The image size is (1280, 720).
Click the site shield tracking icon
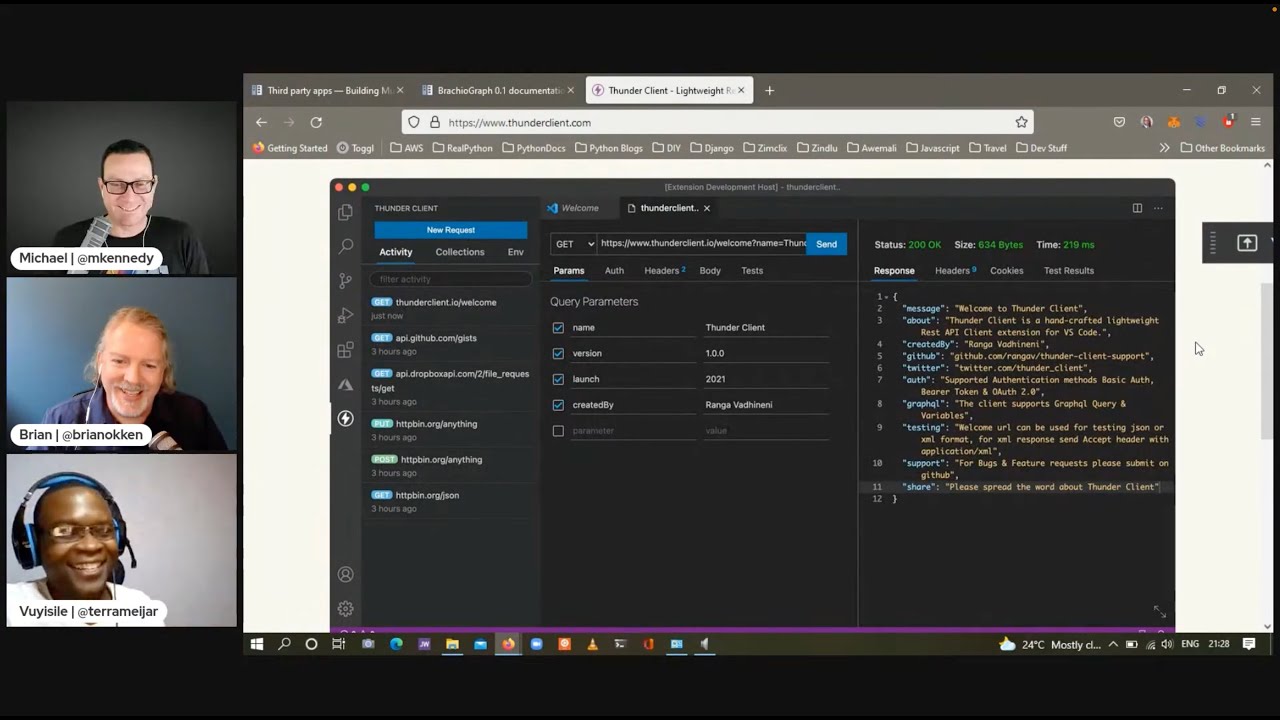(x=414, y=122)
